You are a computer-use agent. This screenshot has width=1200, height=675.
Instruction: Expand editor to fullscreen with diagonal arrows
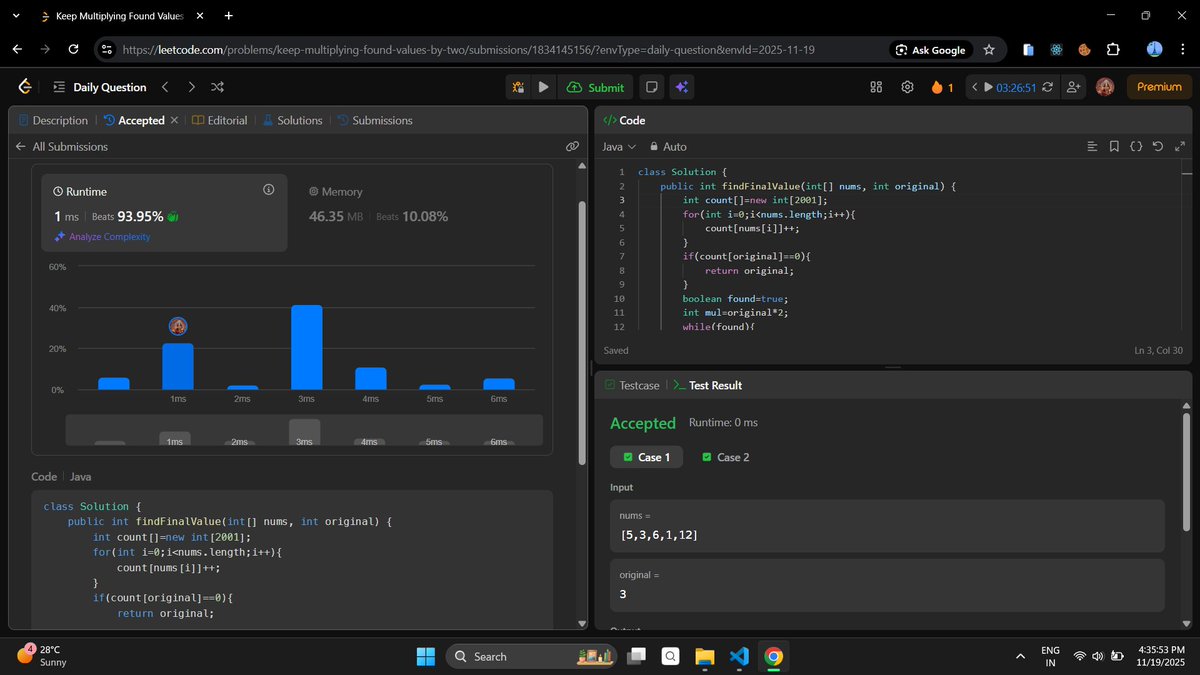[1180, 146]
